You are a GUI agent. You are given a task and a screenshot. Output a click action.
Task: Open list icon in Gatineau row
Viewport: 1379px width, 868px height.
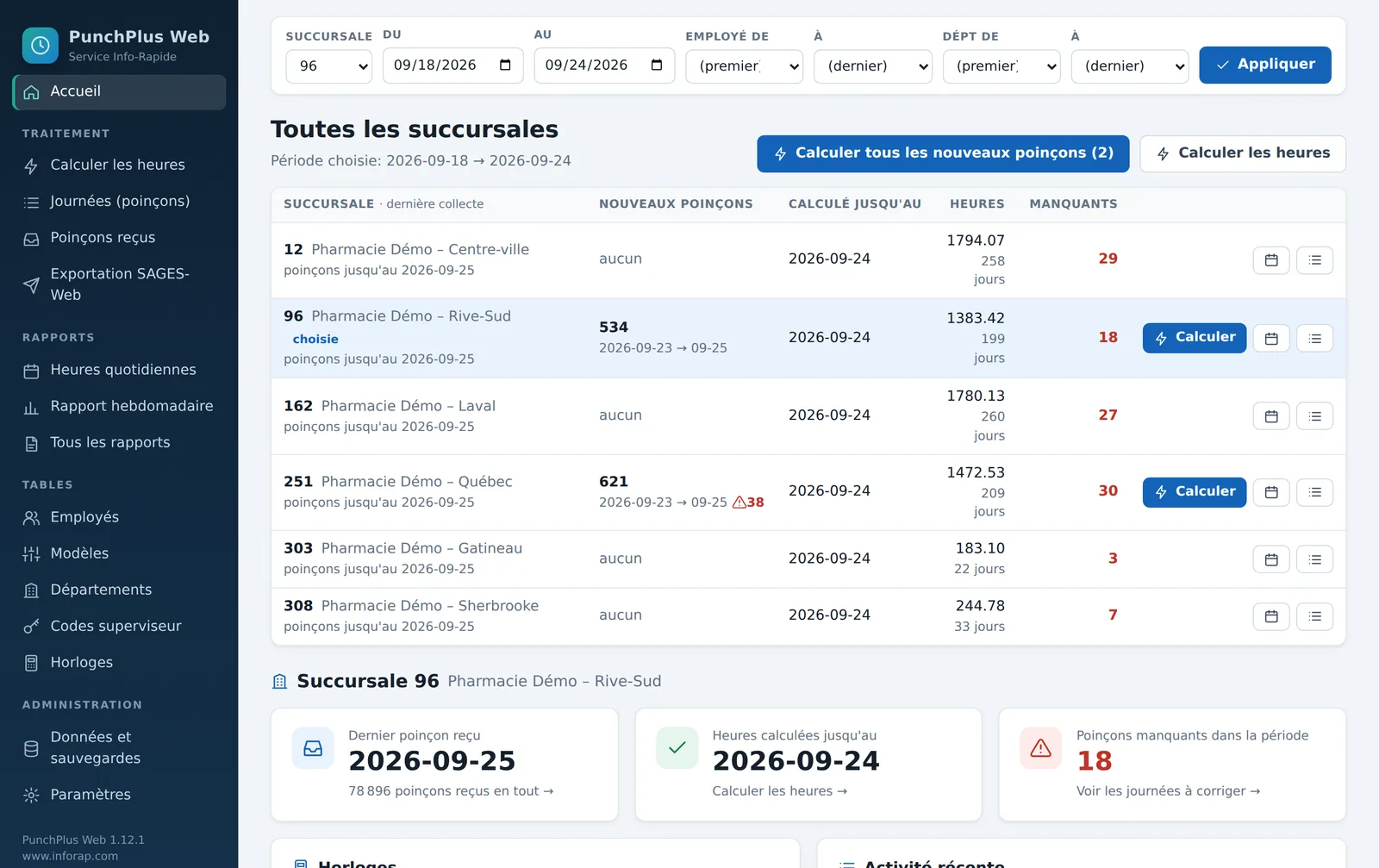(1315, 559)
